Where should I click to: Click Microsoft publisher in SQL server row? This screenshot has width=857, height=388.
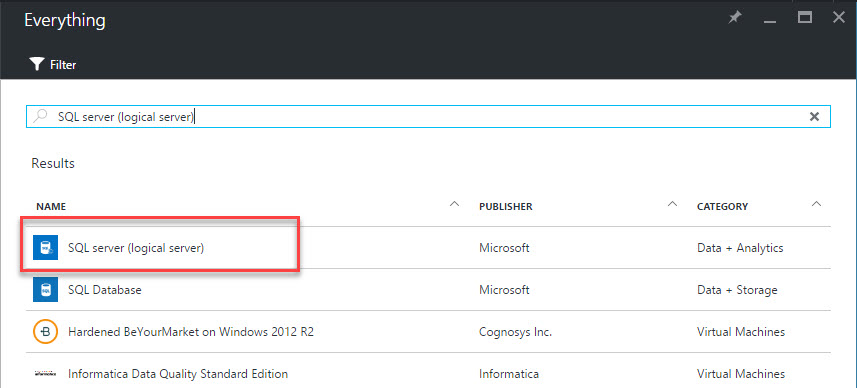coord(504,248)
